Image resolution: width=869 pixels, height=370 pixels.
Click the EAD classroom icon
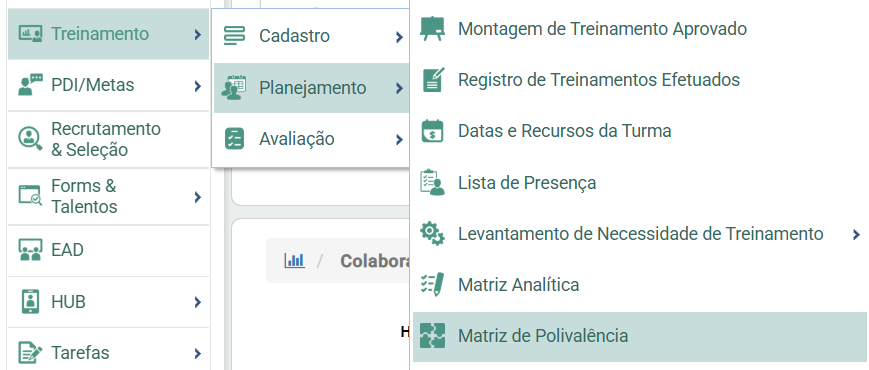(x=30, y=250)
